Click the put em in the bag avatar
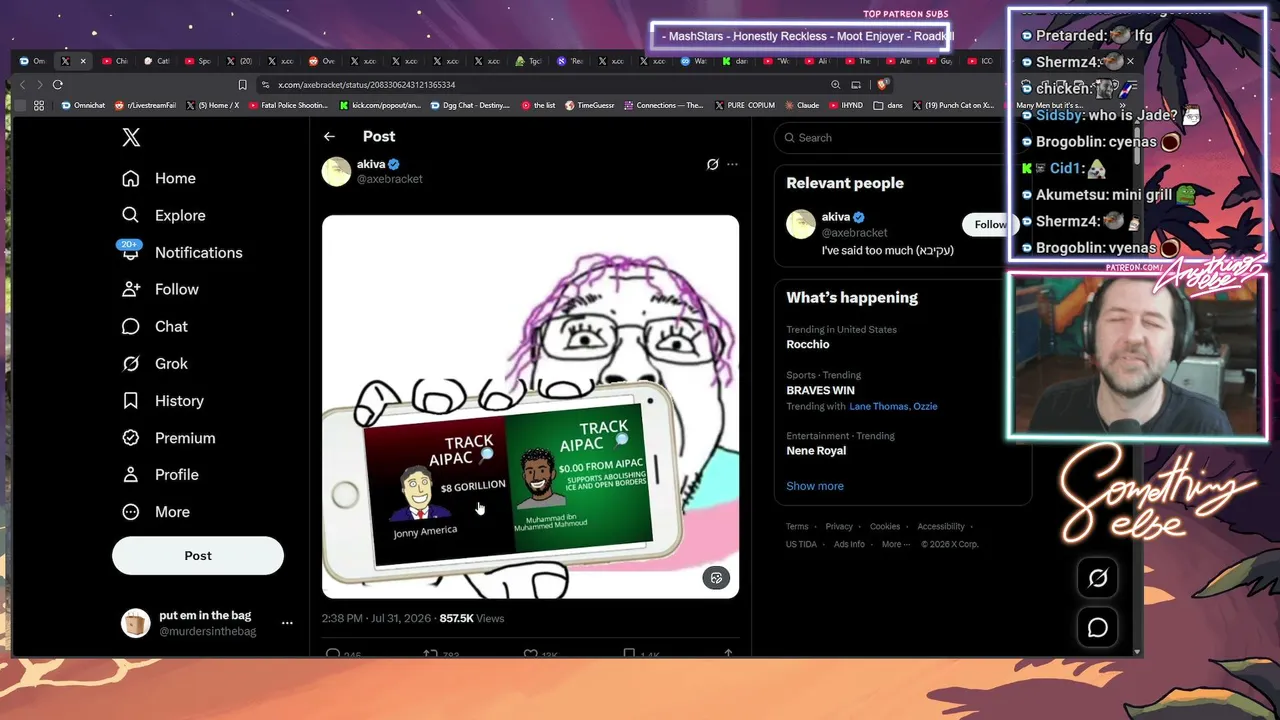 tap(135, 623)
